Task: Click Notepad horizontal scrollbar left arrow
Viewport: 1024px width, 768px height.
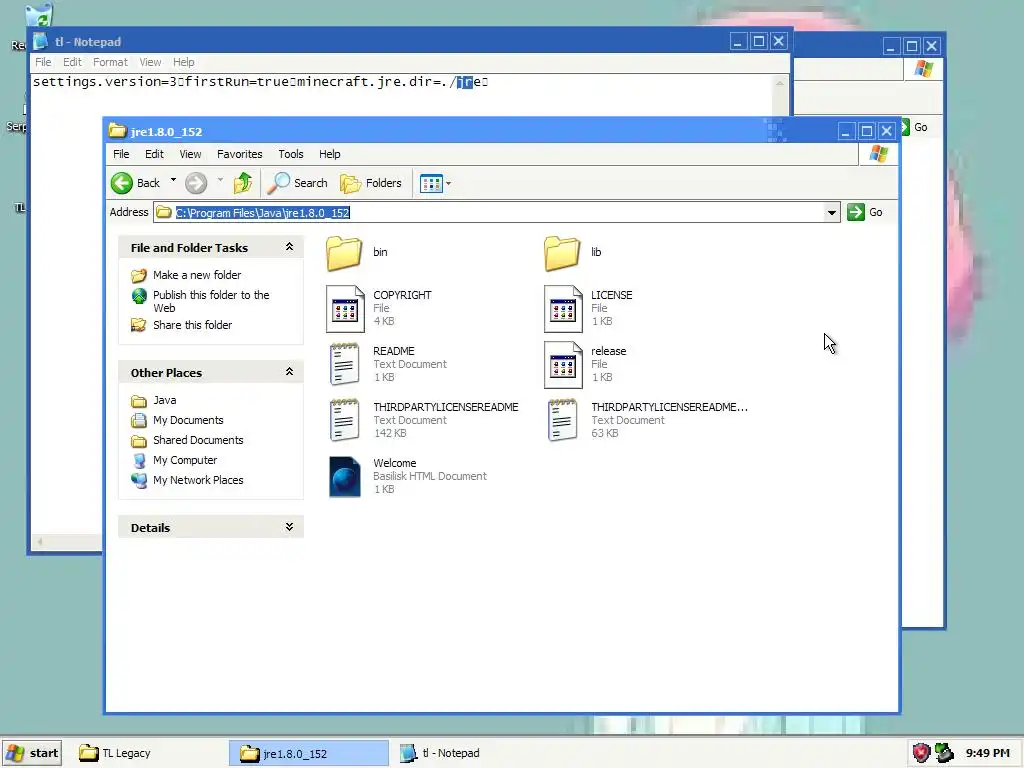Action: [x=40, y=541]
